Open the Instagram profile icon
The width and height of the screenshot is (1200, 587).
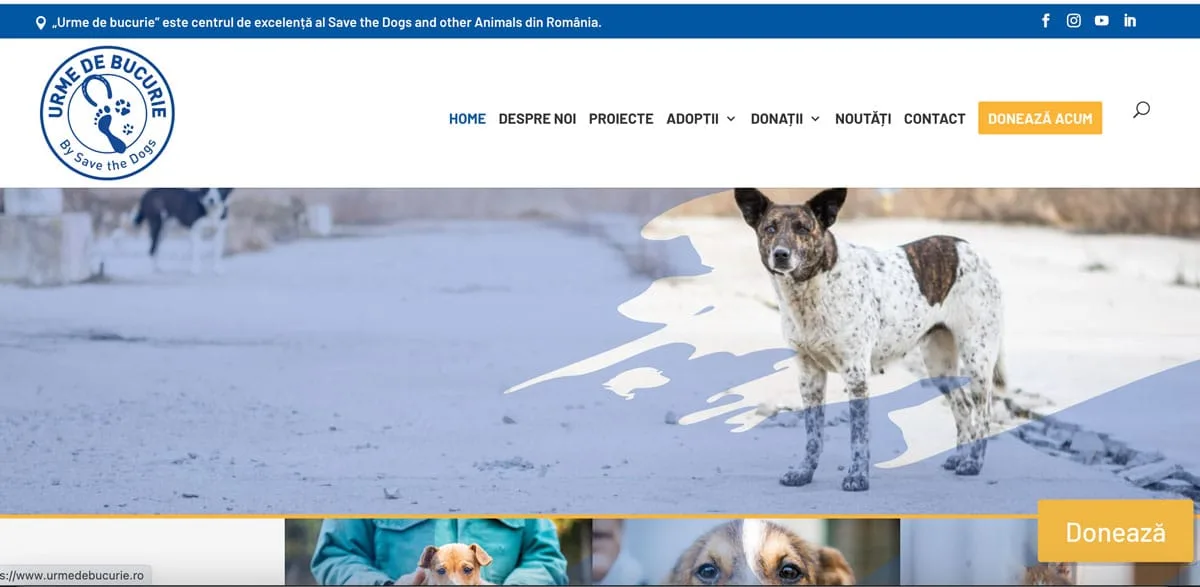coord(1074,20)
